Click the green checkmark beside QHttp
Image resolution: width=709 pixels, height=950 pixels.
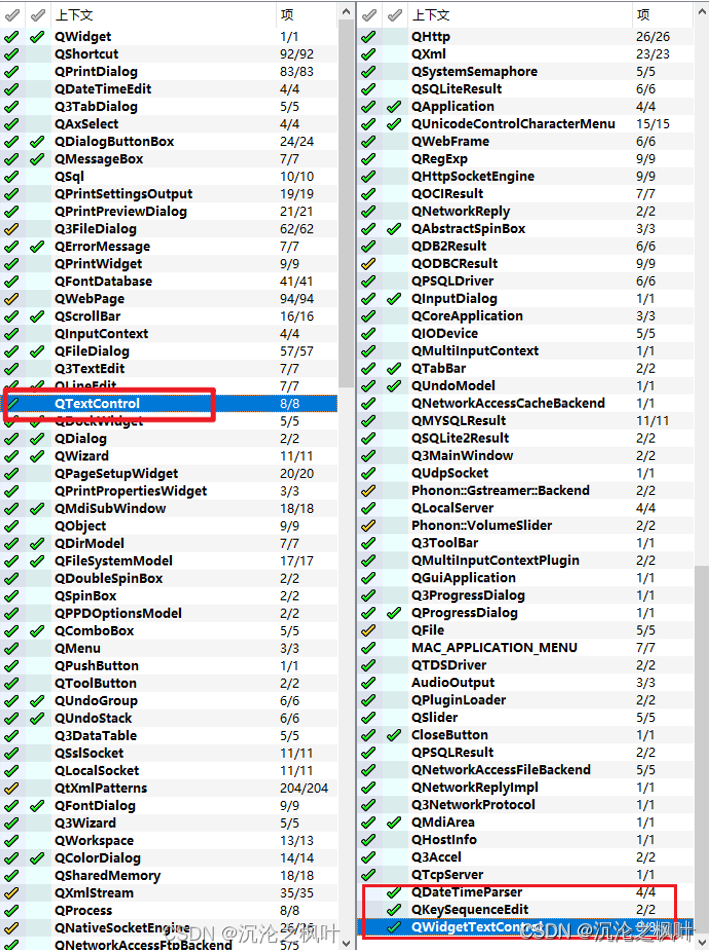tap(368, 36)
